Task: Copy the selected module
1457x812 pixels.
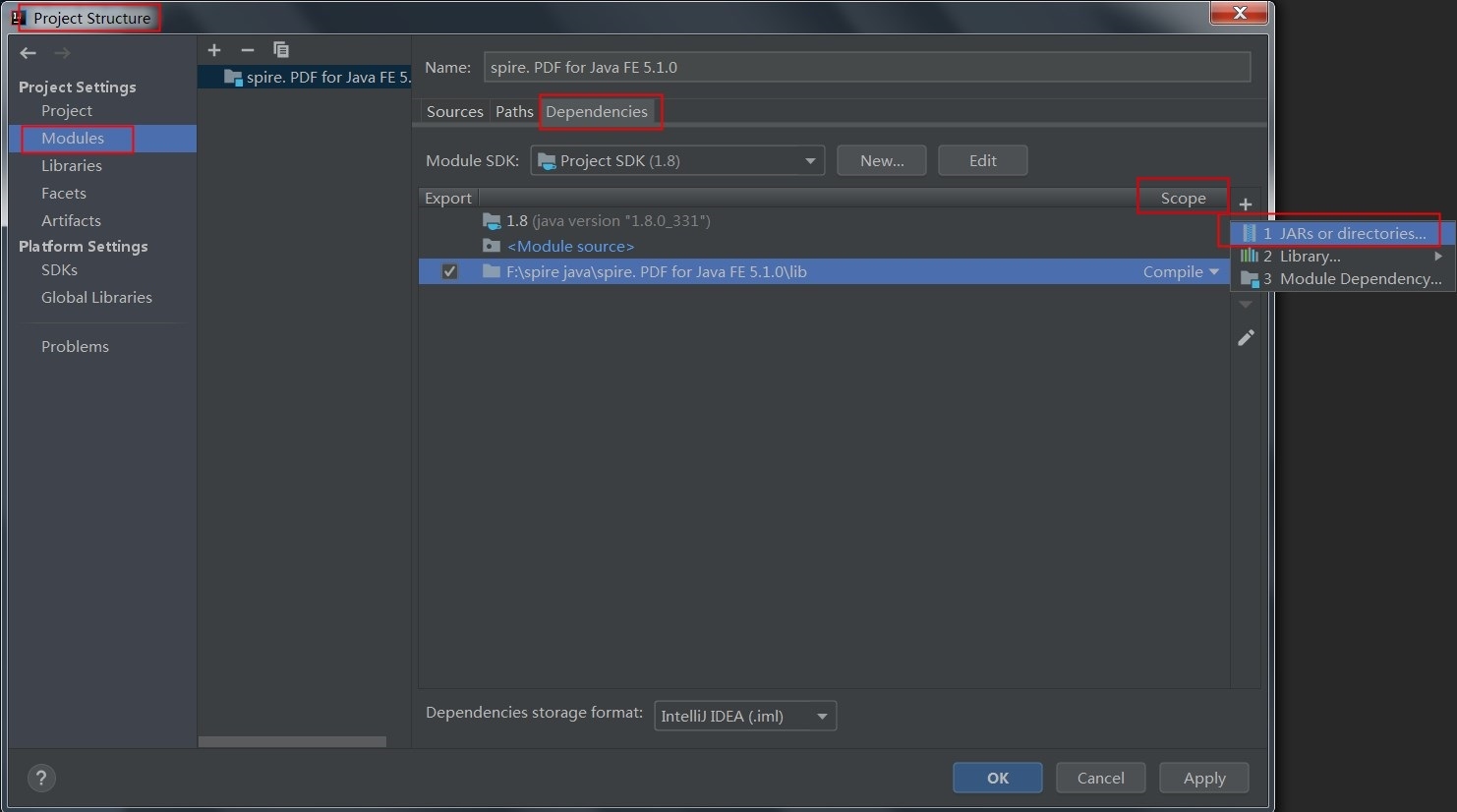Action: (281, 50)
